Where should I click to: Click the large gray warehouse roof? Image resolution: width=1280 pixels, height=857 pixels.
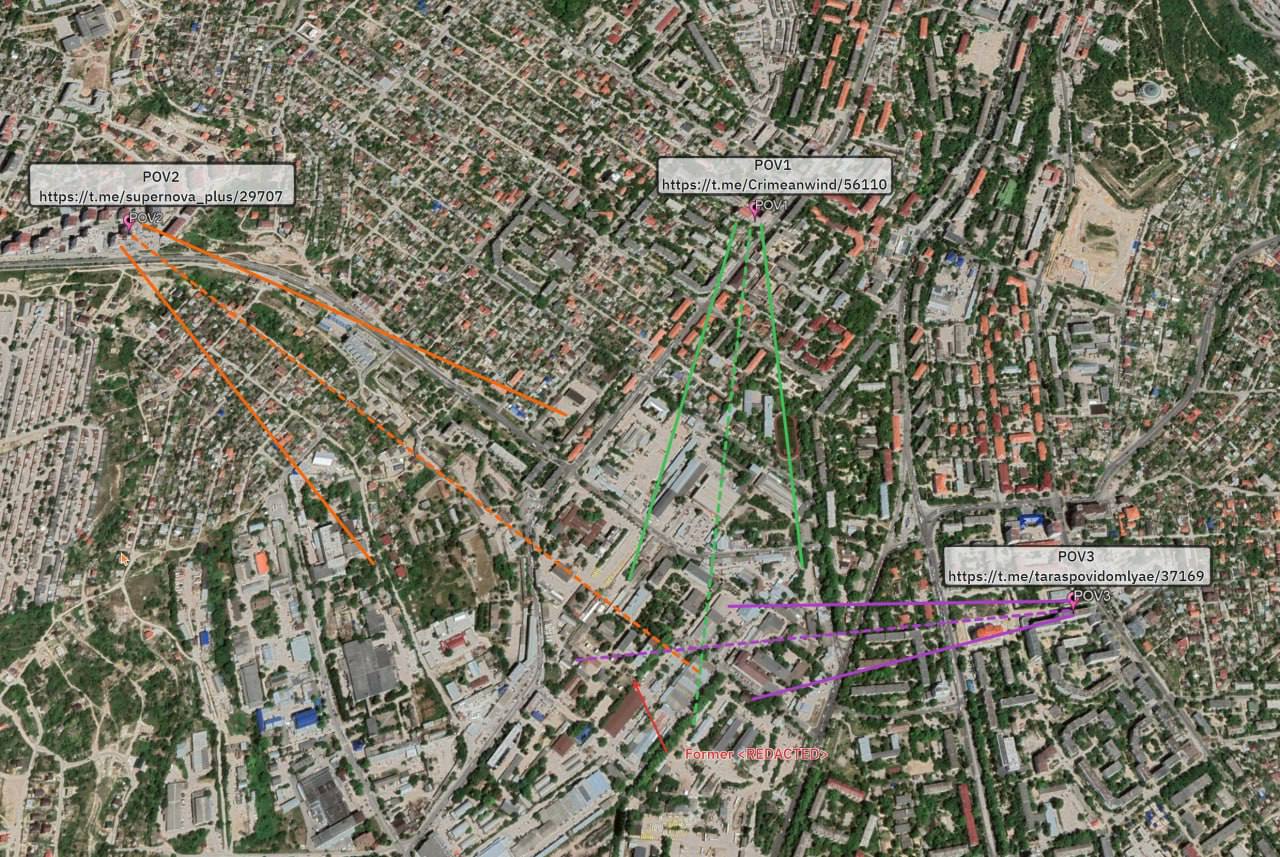(368, 669)
